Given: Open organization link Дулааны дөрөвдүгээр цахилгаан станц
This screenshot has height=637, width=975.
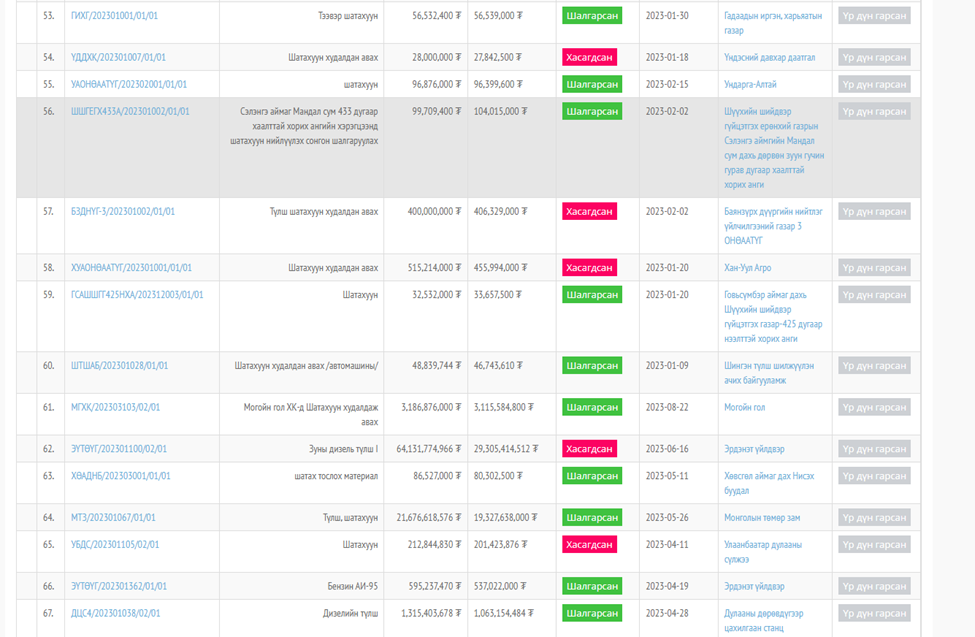Looking at the screenshot, I should pyautogui.click(x=764, y=621).
